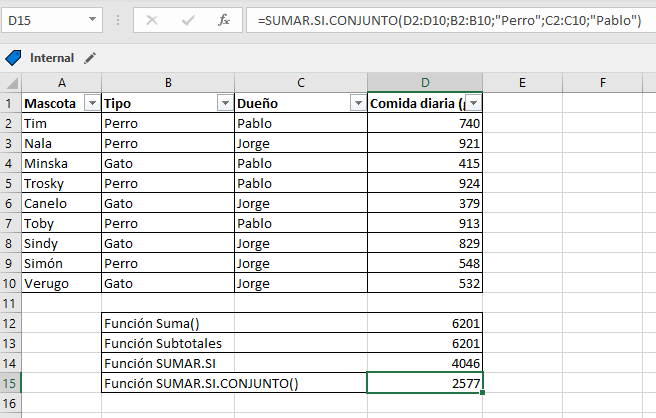Select the Jorge cell in Nala's row
The height and width of the screenshot is (418, 656).
[301, 144]
